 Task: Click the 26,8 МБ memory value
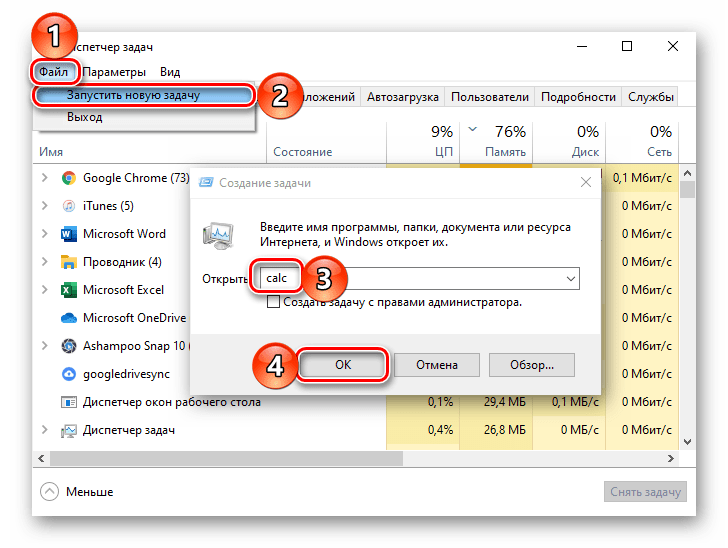click(x=505, y=430)
